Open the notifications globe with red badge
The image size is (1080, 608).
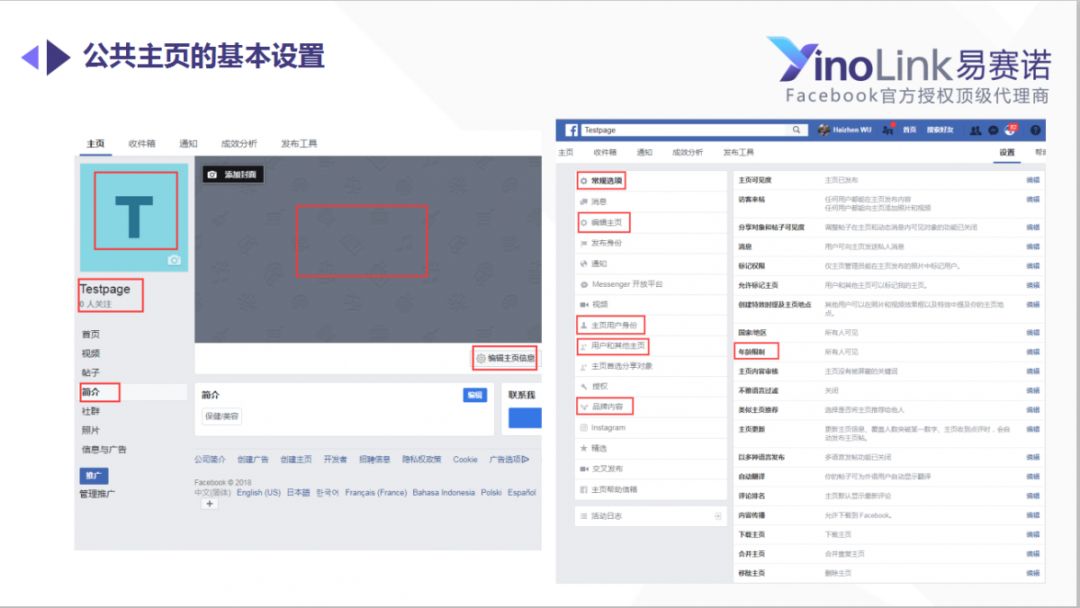(x=1012, y=129)
